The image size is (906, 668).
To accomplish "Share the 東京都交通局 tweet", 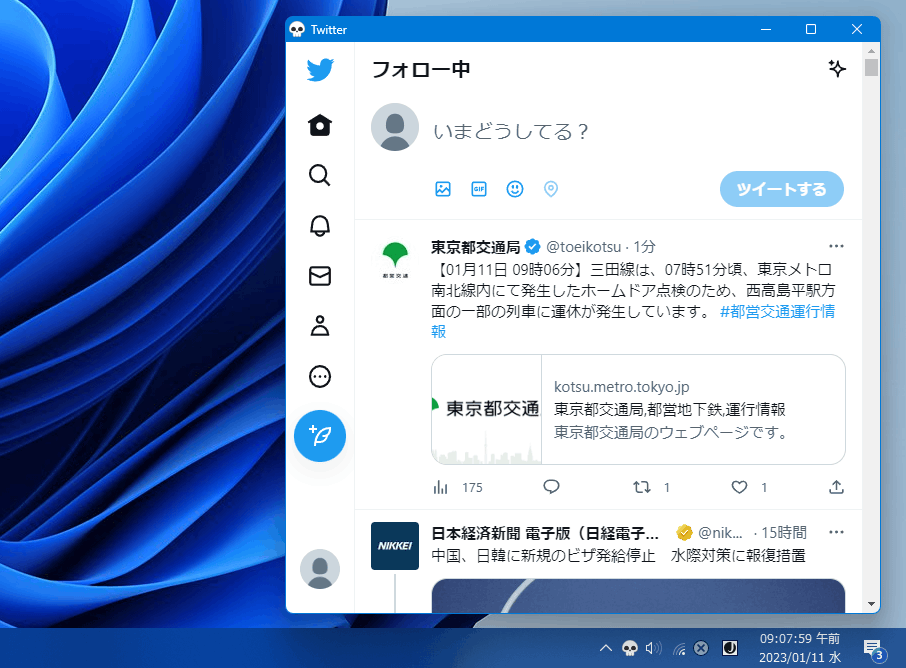I will tap(836, 487).
